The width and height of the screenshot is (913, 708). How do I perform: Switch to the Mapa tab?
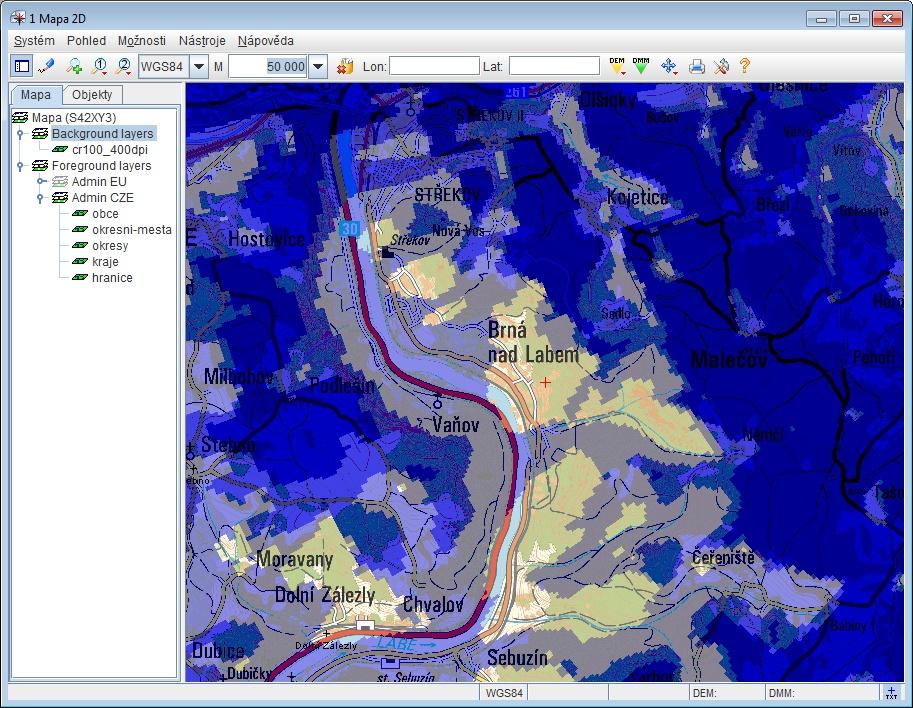pos(36,95)
